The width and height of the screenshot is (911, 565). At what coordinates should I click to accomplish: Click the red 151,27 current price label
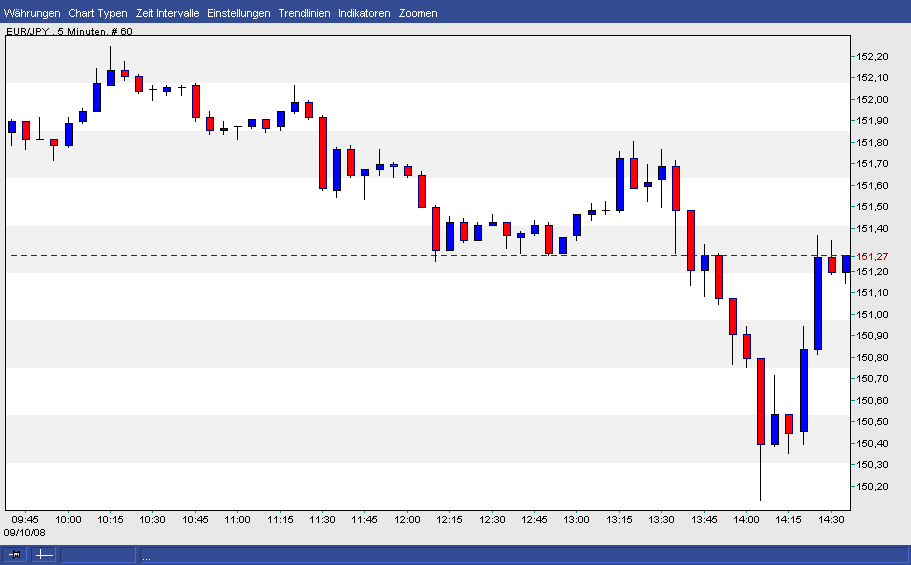[872, 256]
